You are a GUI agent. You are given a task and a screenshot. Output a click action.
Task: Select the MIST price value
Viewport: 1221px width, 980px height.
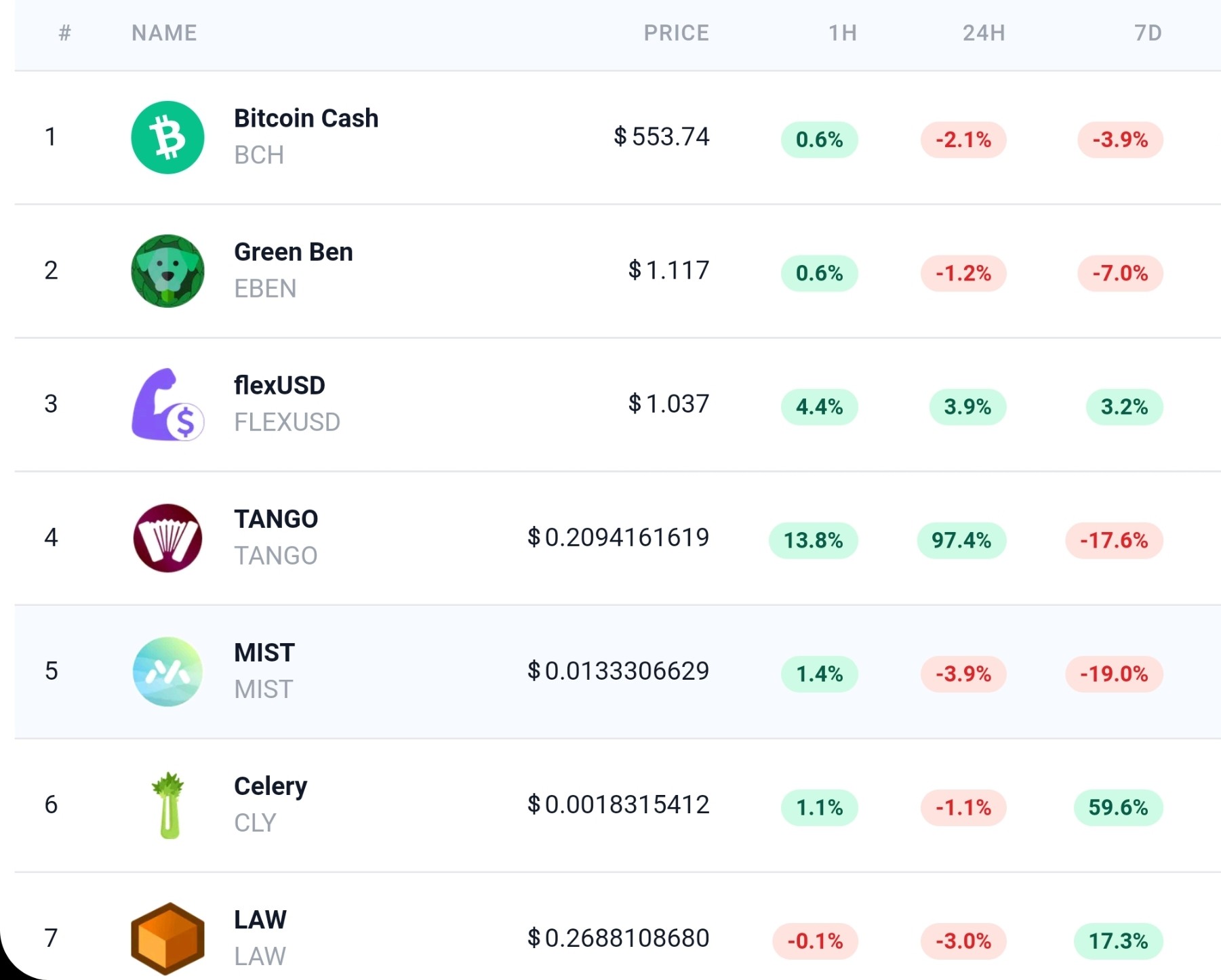pyautogui.click(x=618, y=671)
